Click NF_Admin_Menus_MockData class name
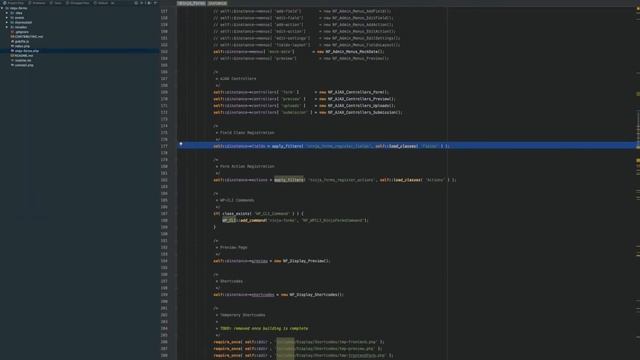 pyautogui.click(x=352, y=52)
